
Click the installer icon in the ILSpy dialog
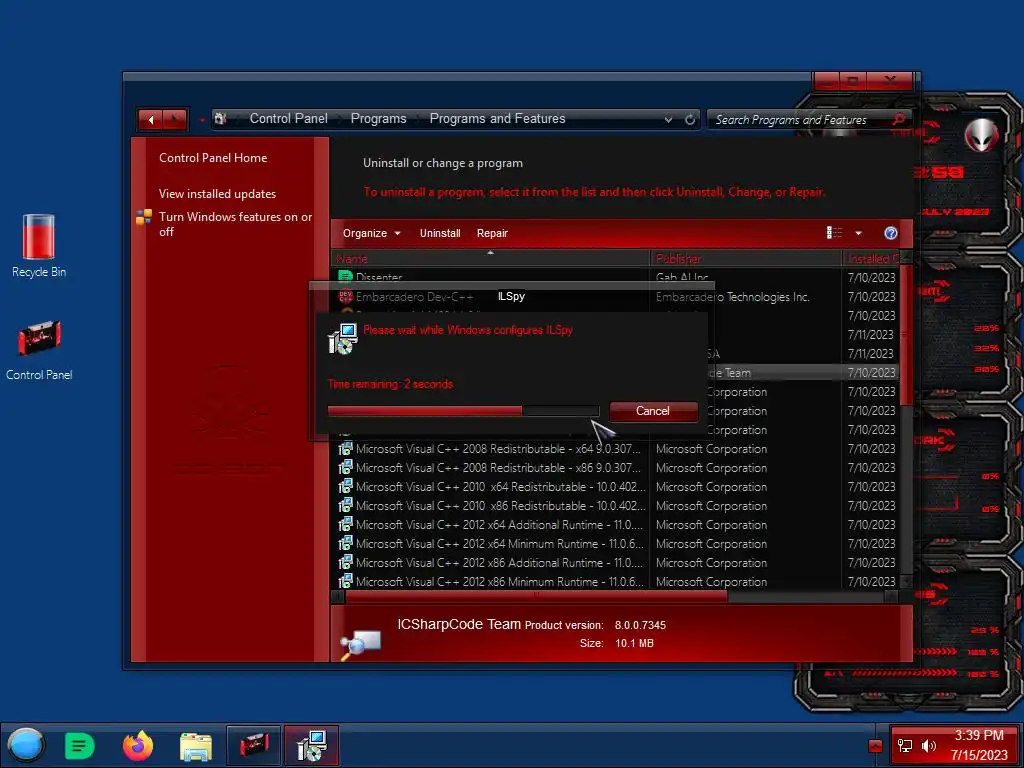coord(343,339)
